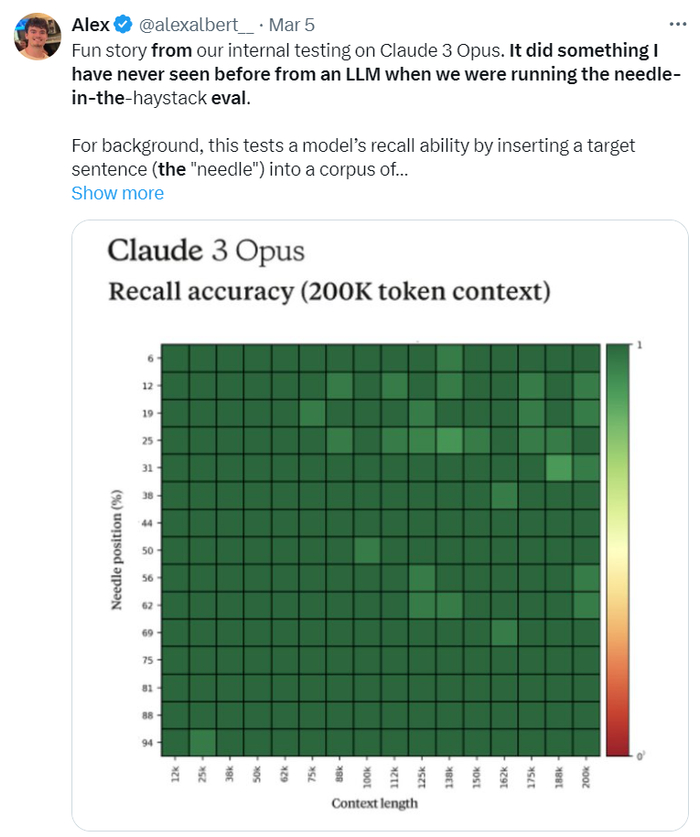Click the "6" needle position tick label
Viewport: 700px width, 837px height.
(150, 358)
